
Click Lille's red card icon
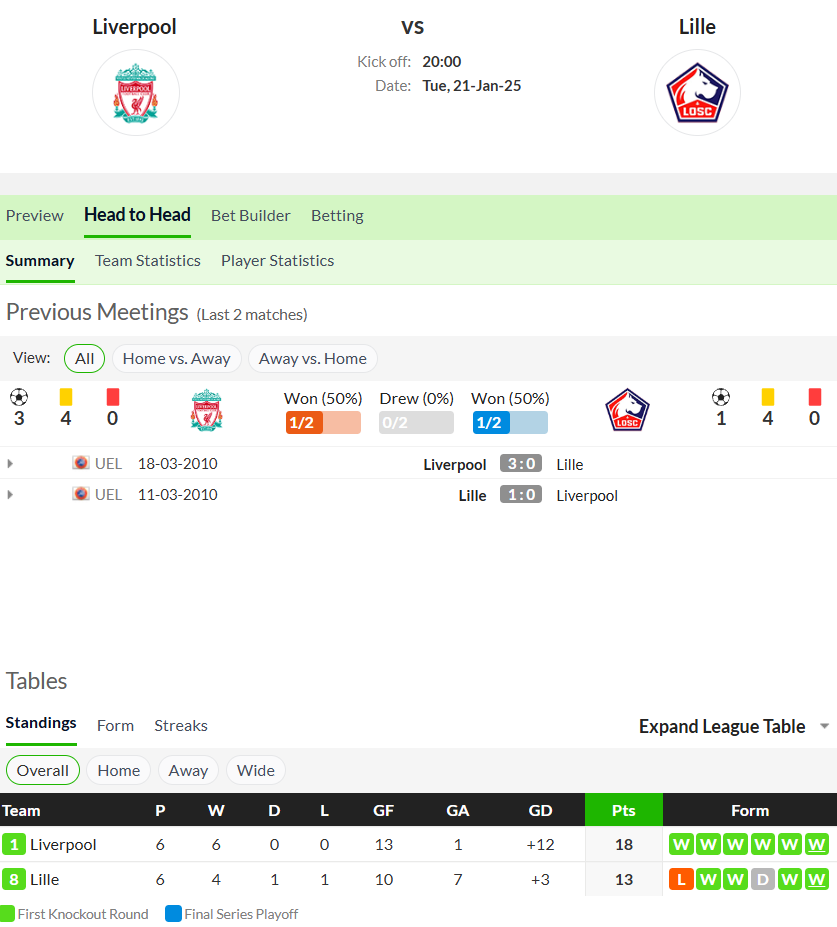(x=815, y=397)
